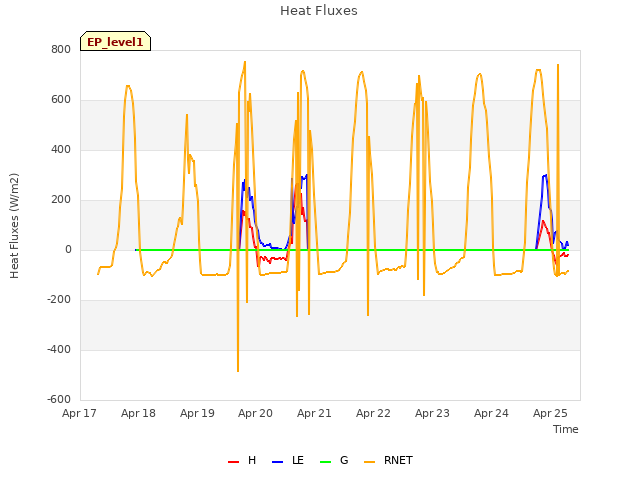Click the 0 y-axis tick label
Viewport: 640px width, 480px height.
click(68, 249)
